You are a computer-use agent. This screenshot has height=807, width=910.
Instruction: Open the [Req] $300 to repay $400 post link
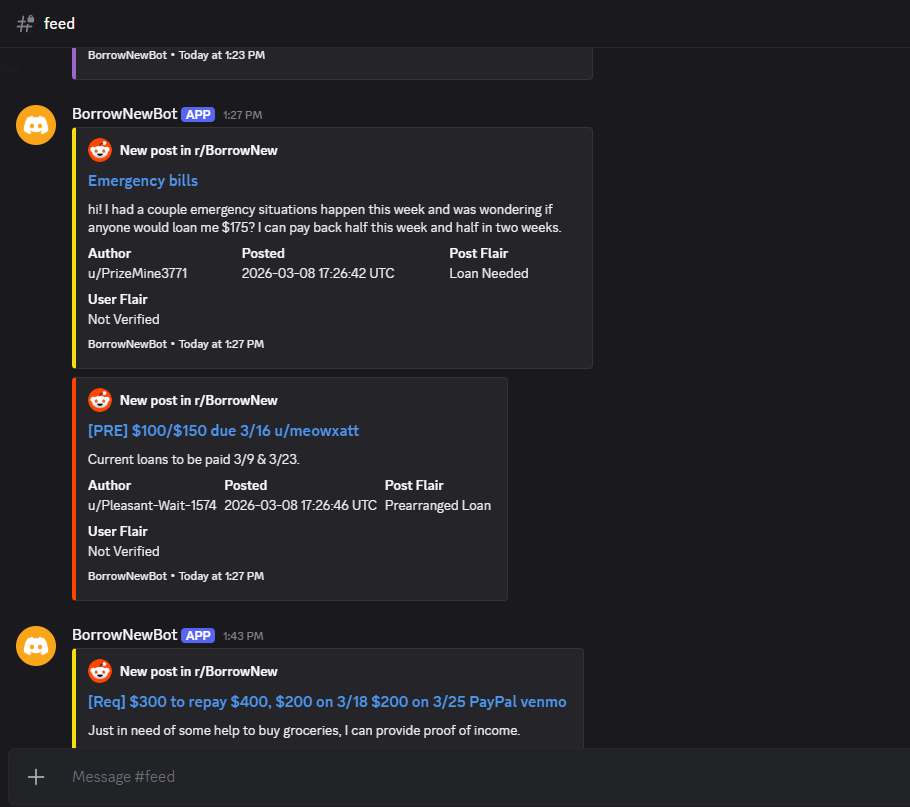pos(326,701)
